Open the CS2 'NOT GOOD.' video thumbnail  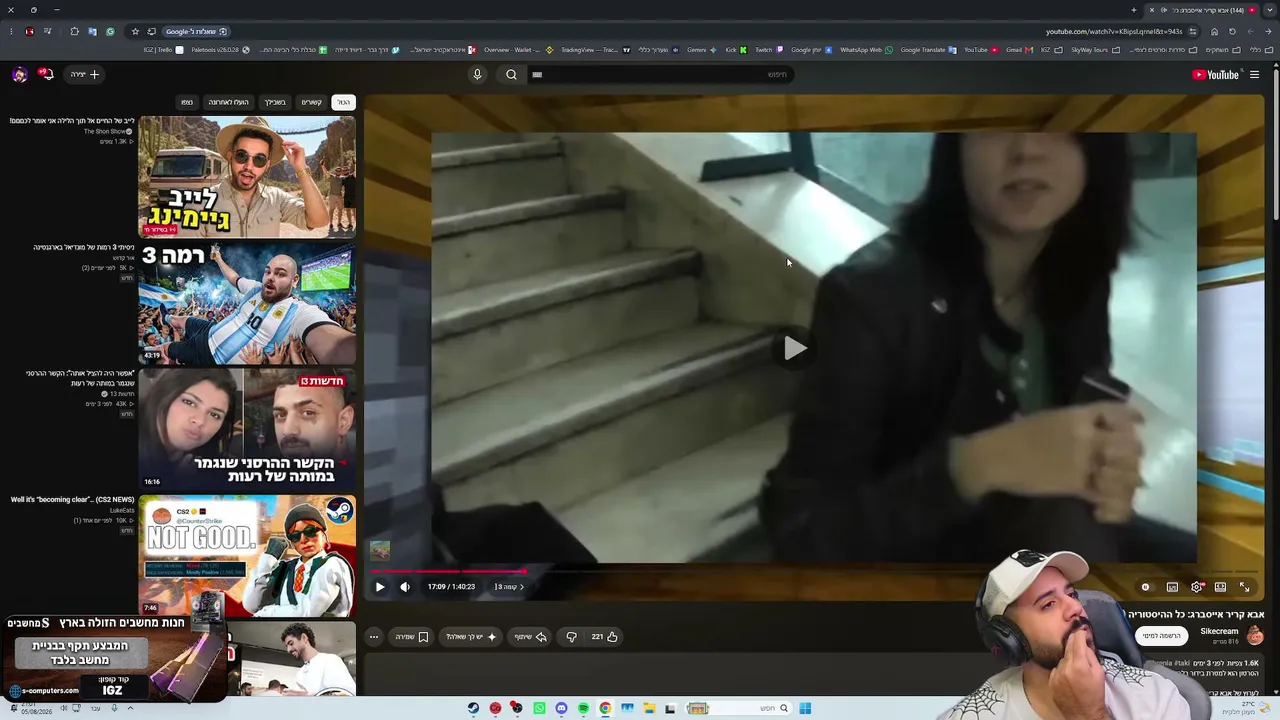point(247,555)
